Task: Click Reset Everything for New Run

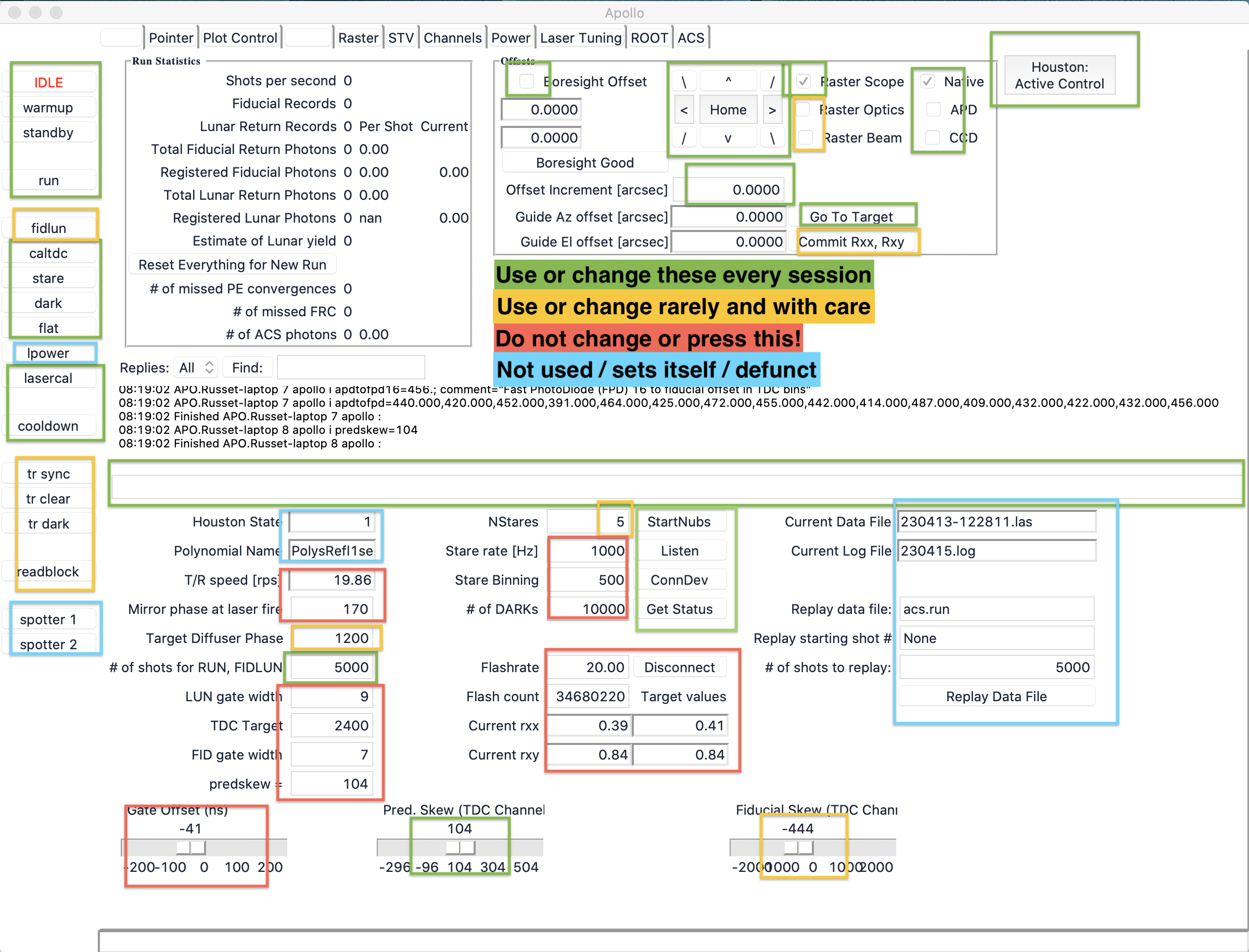Action: click(233, 265)
